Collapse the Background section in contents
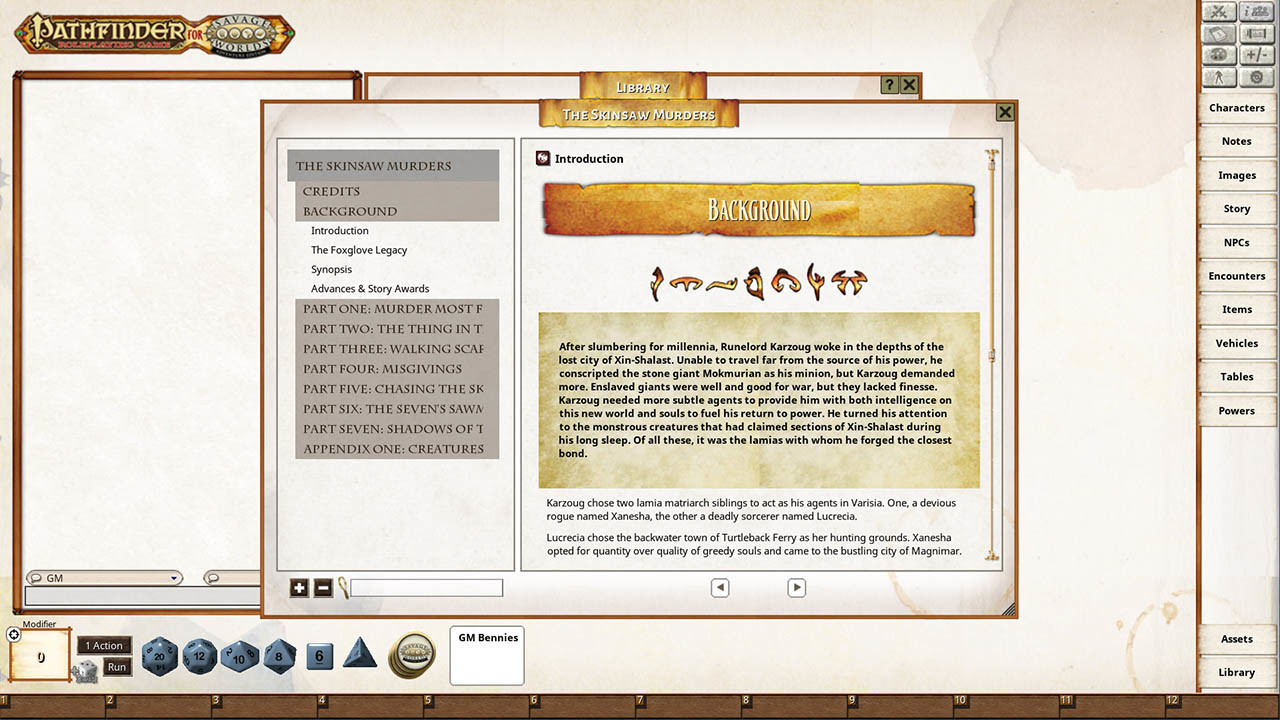This screenshot has width=1280, height=720. point(350,211)
